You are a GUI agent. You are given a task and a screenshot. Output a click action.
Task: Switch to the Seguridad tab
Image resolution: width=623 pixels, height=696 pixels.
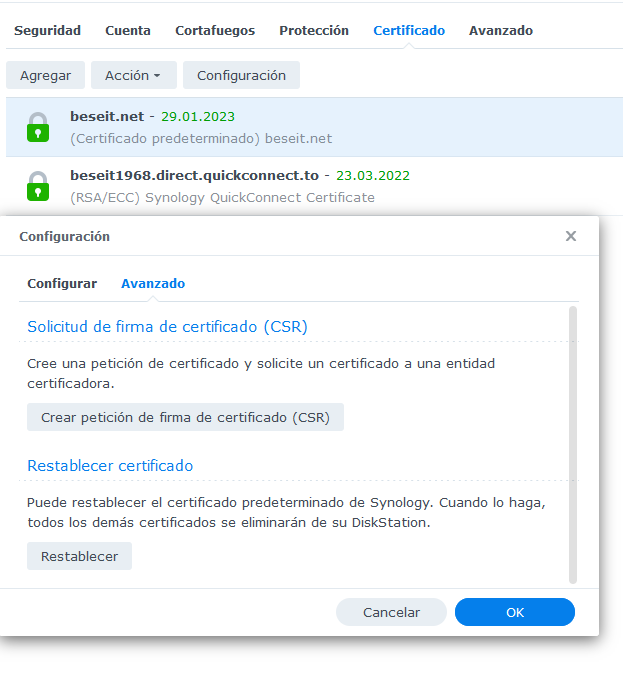[47, 31]
